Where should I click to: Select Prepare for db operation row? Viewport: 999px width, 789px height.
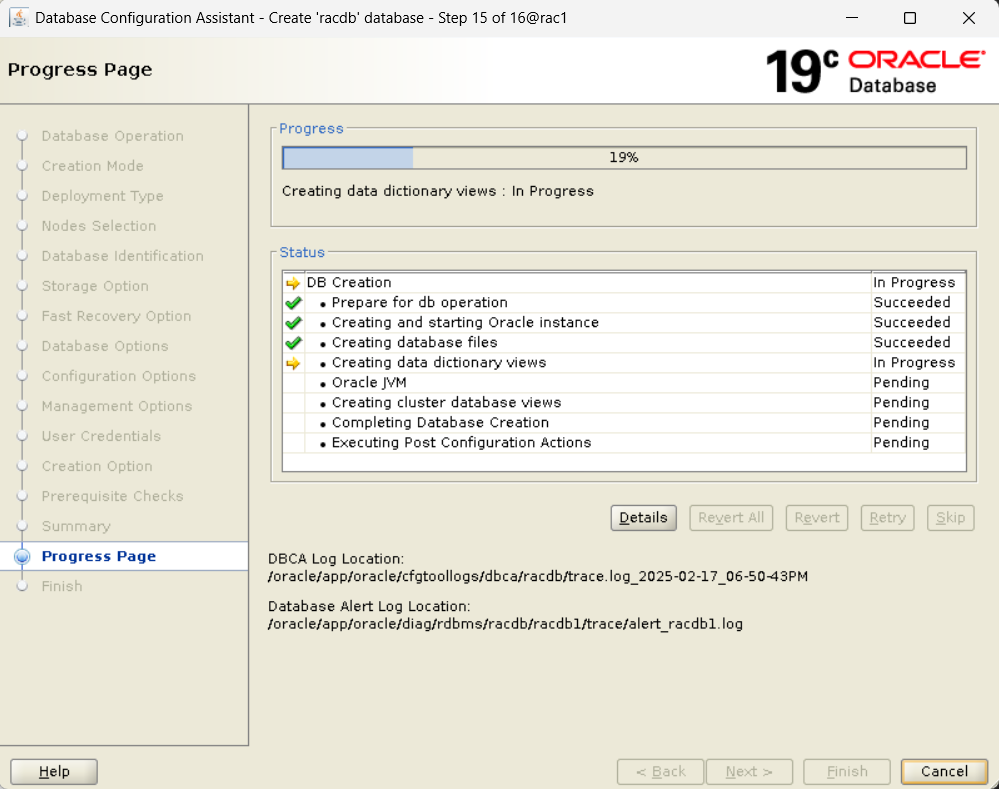coord(624,303)
